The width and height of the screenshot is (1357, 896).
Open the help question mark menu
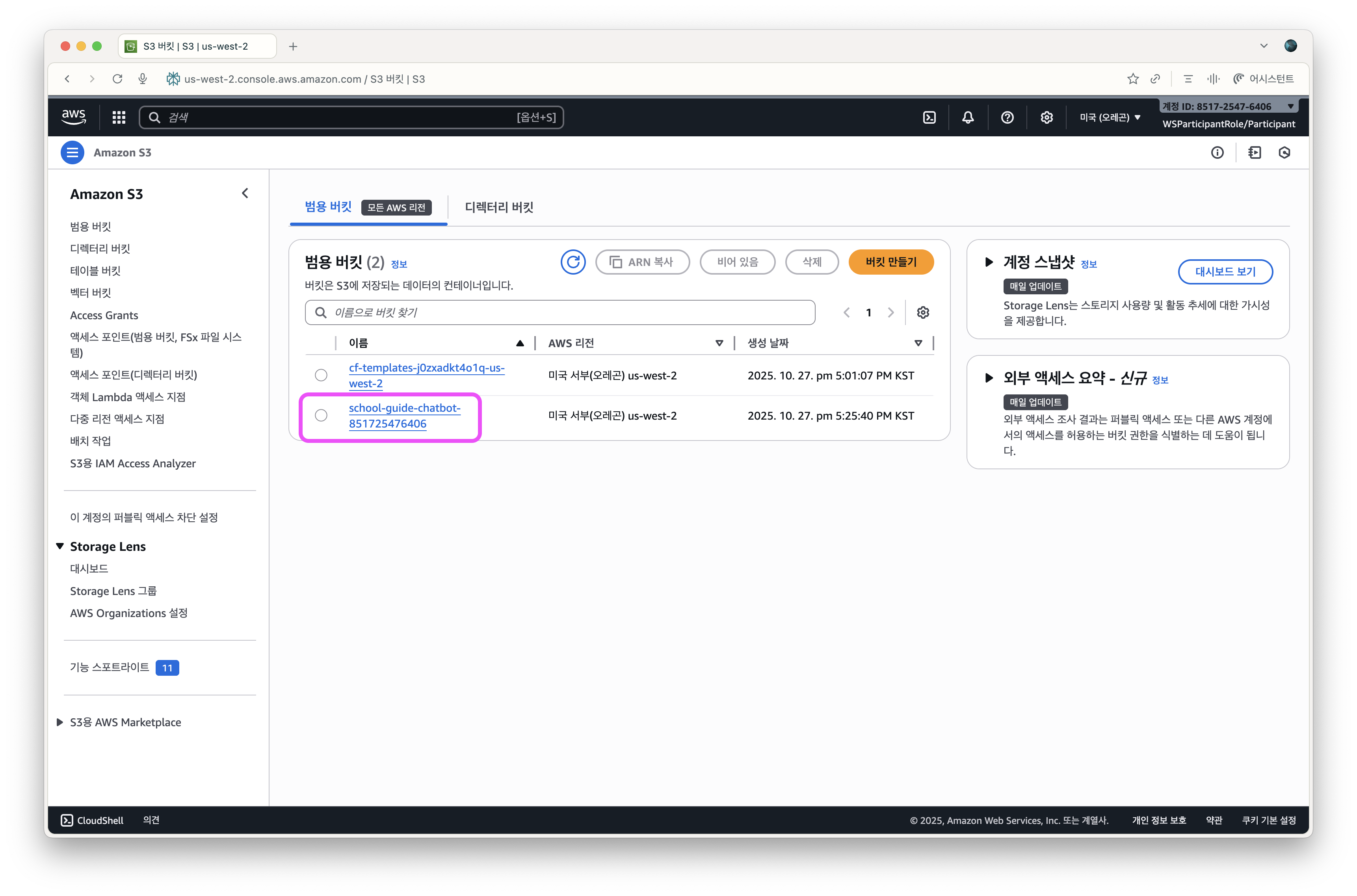(1008, 117)
